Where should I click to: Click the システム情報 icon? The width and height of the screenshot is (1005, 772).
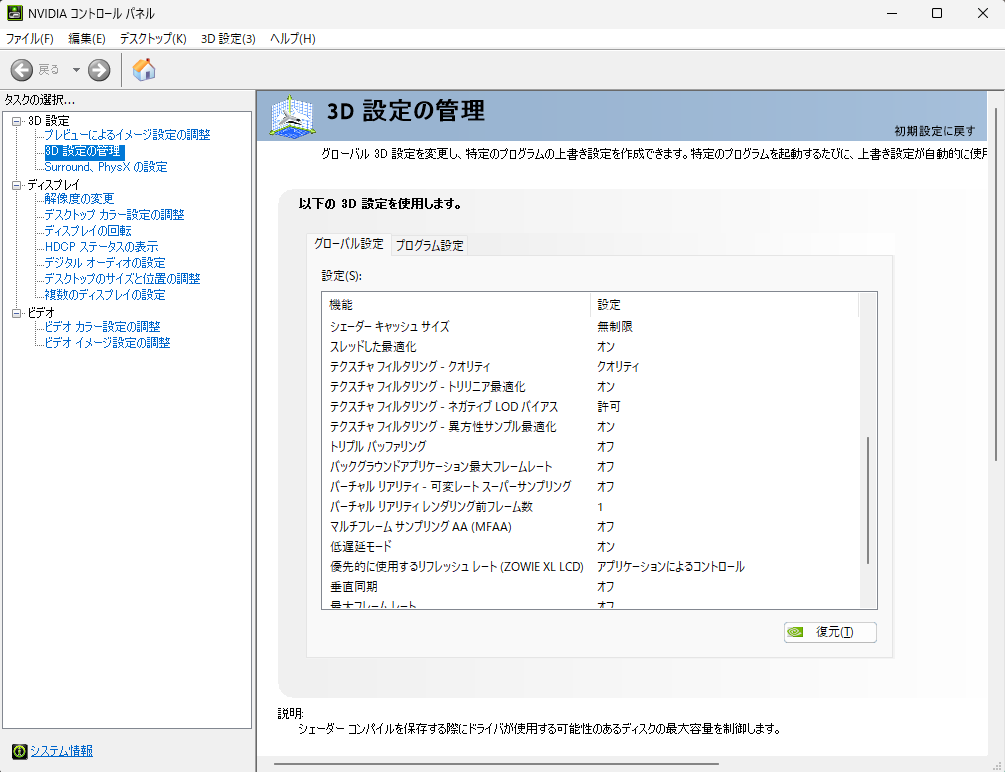point(19,751)
